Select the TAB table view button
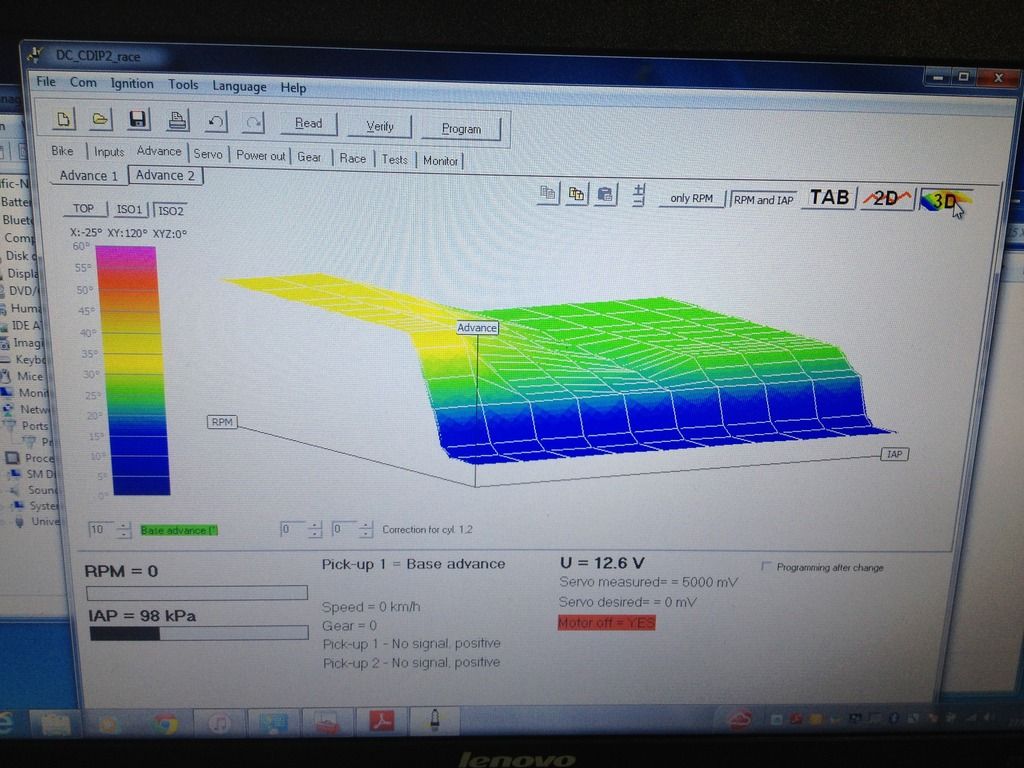Screen dimensions: 1024x768 [829, 197]
